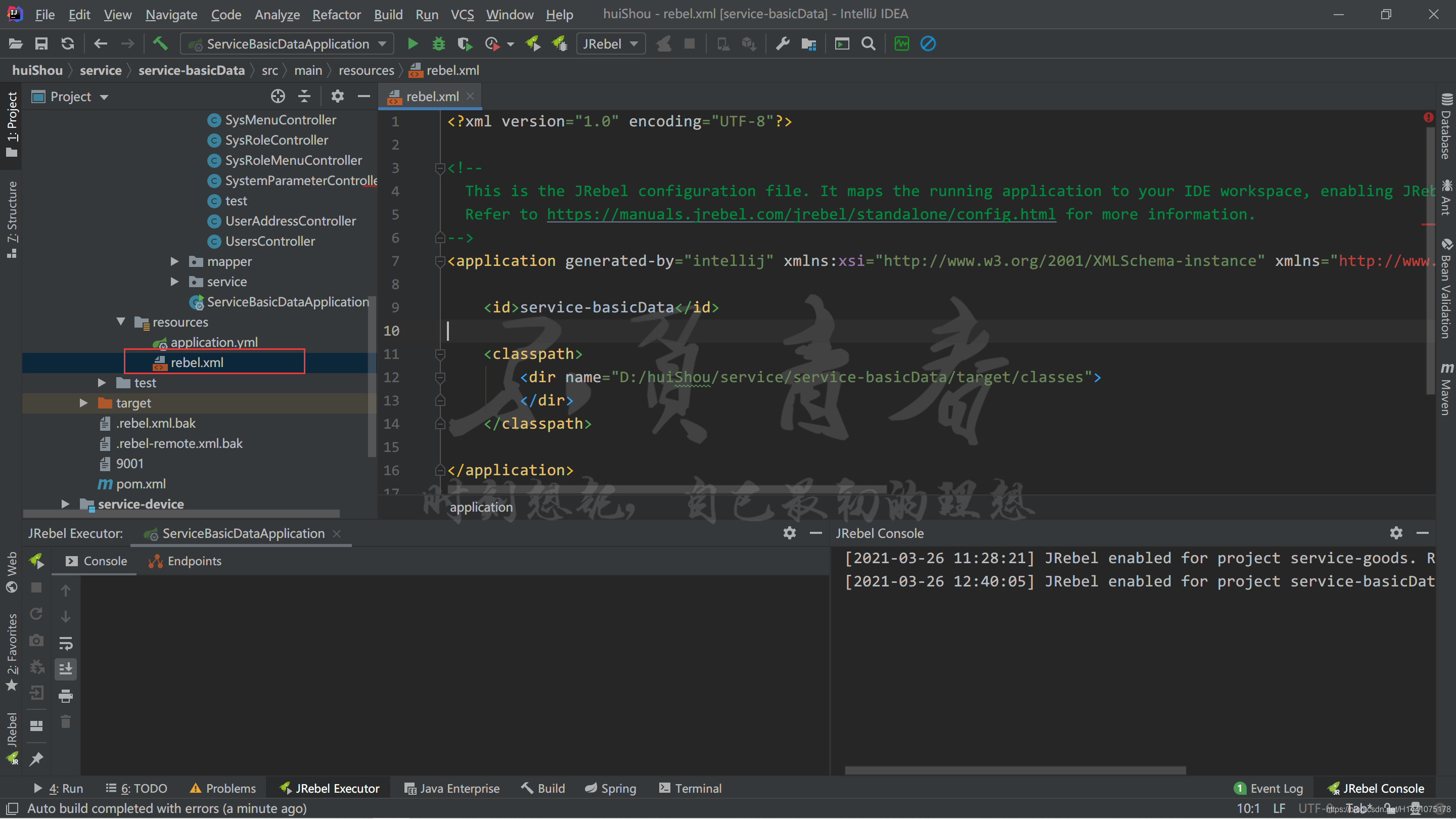Switch to the Endpoints tab

pos(184,561)
